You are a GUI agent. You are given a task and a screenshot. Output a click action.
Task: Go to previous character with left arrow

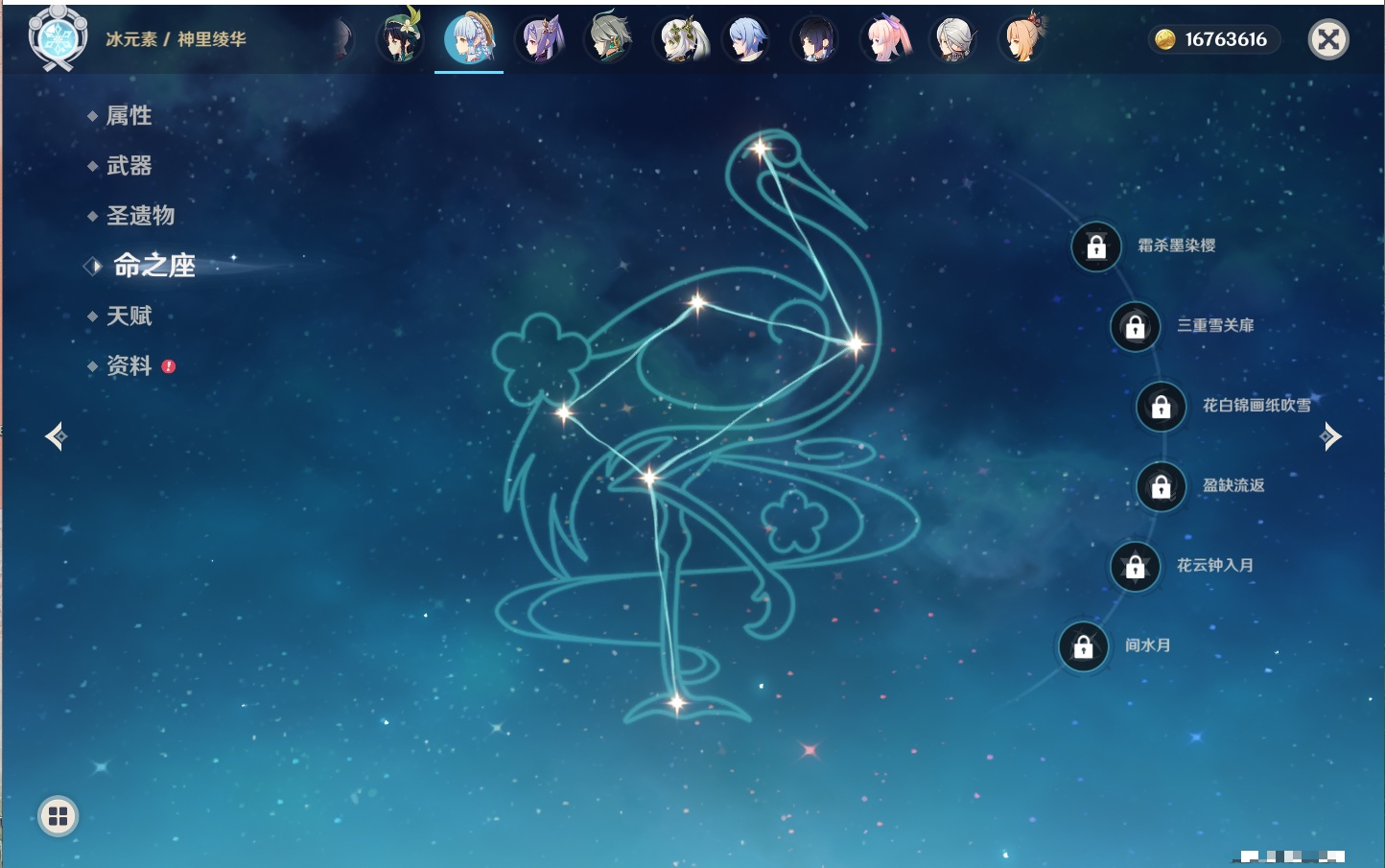click(56, 437)
